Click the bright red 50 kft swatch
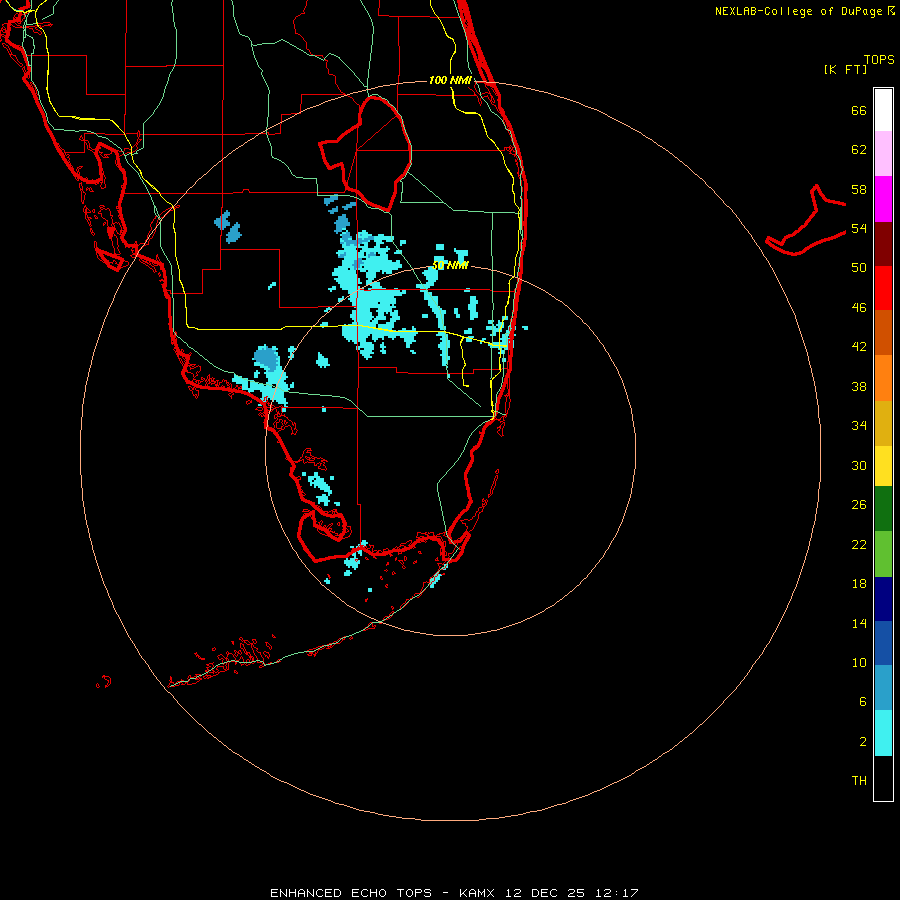 tap(883, 288)
